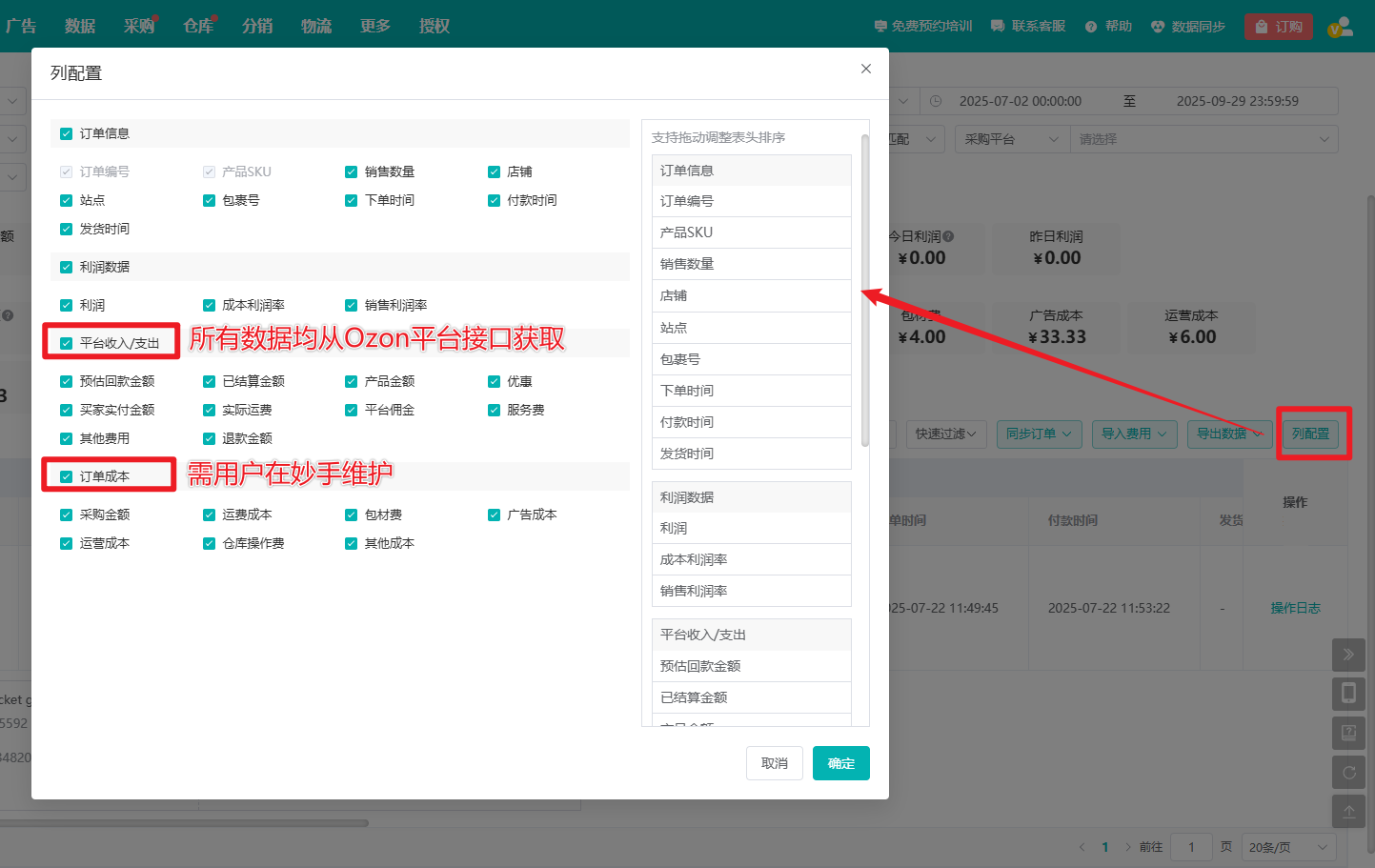Image resolution: width=1375 pixels, height=868 pixels.
Task: Open the 物流 menu in the top bar
Action: point(315,26)
